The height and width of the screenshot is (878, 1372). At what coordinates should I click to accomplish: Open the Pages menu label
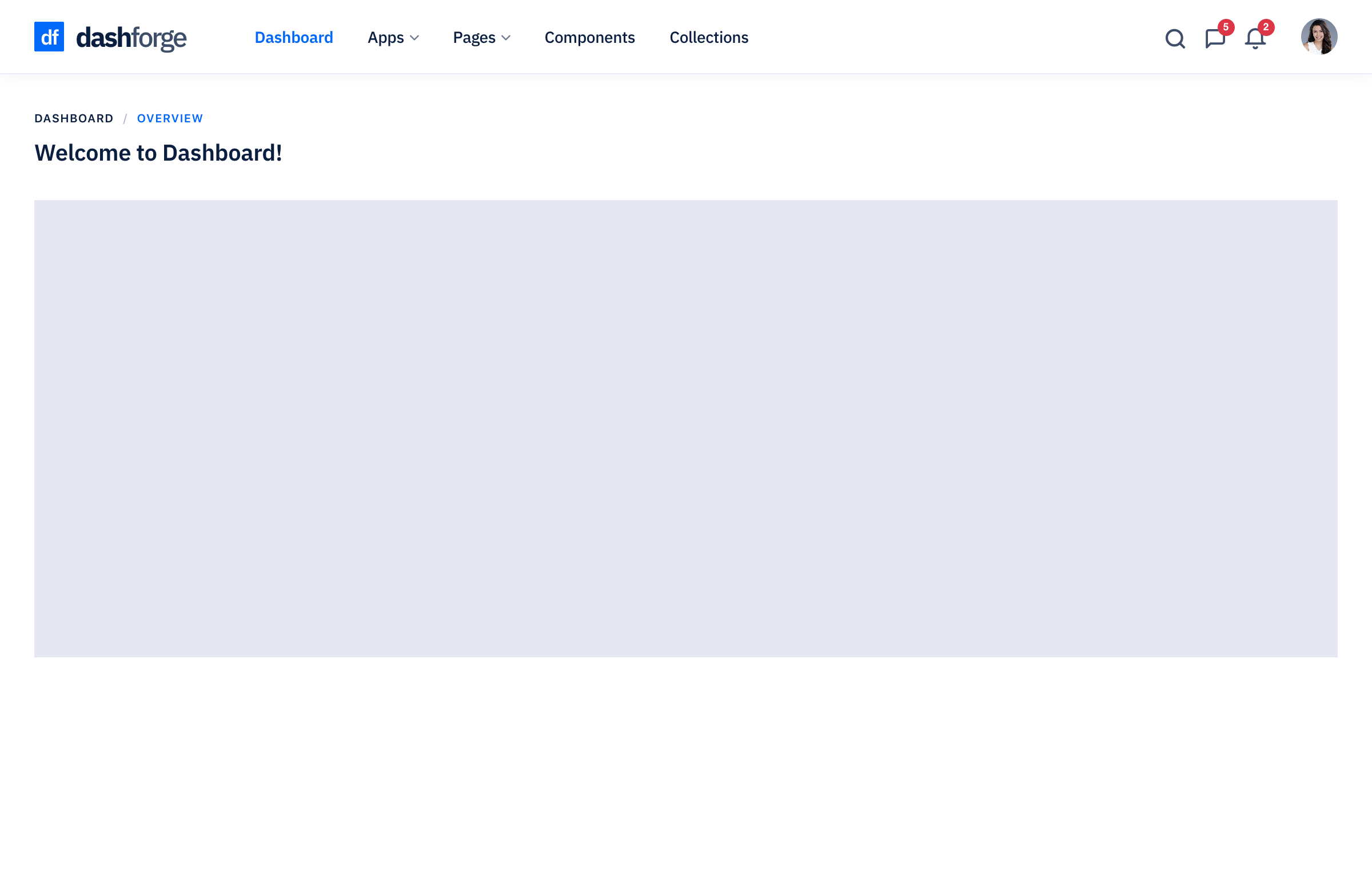coord(474,38)
